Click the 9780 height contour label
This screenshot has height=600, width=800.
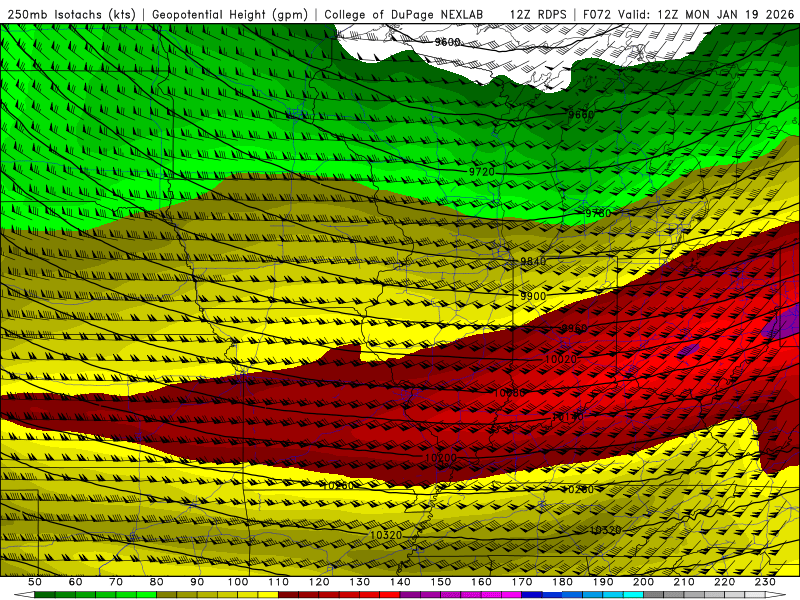tap(598, 213)
